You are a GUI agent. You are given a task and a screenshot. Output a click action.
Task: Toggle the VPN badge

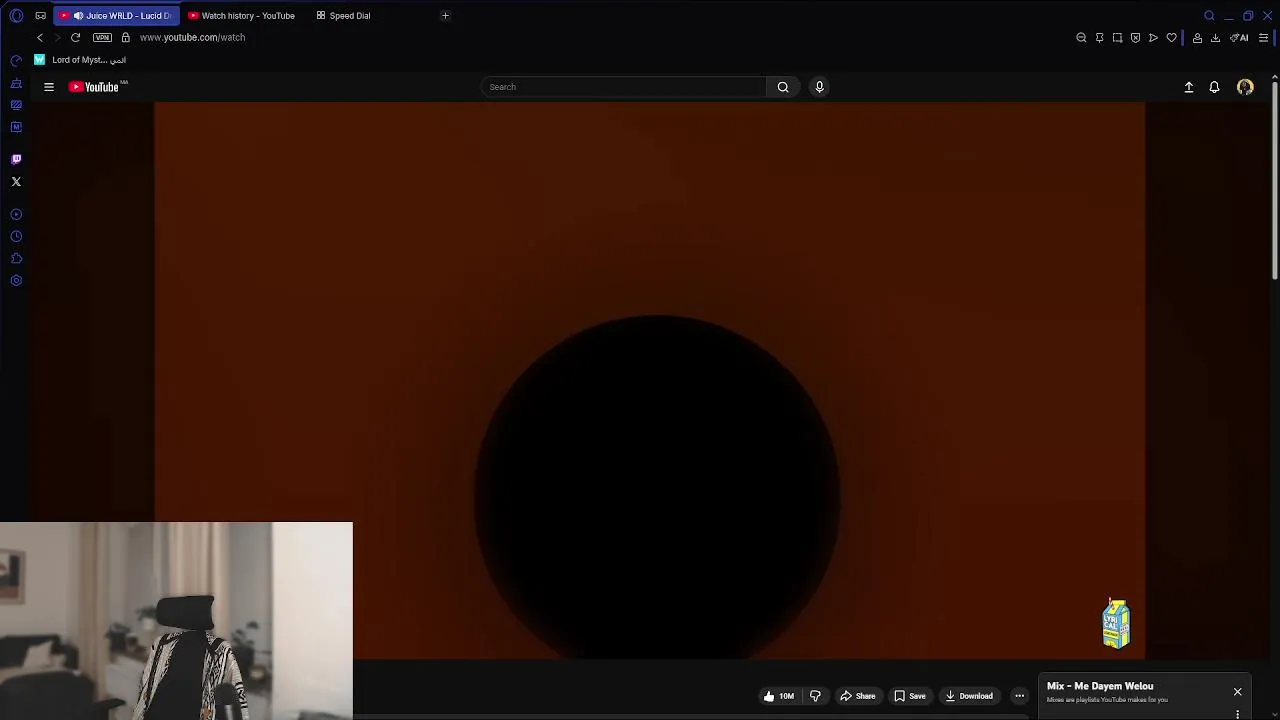coord(102,38)
